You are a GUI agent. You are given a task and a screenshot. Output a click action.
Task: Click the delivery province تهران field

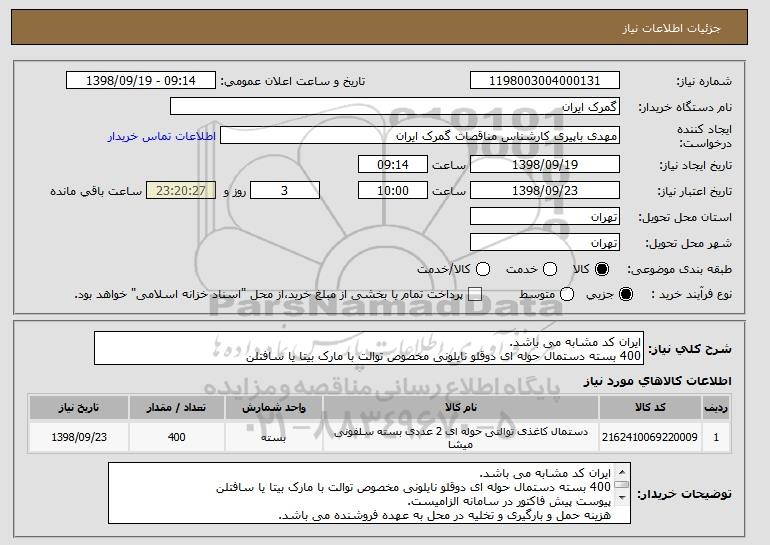point(545,217)
